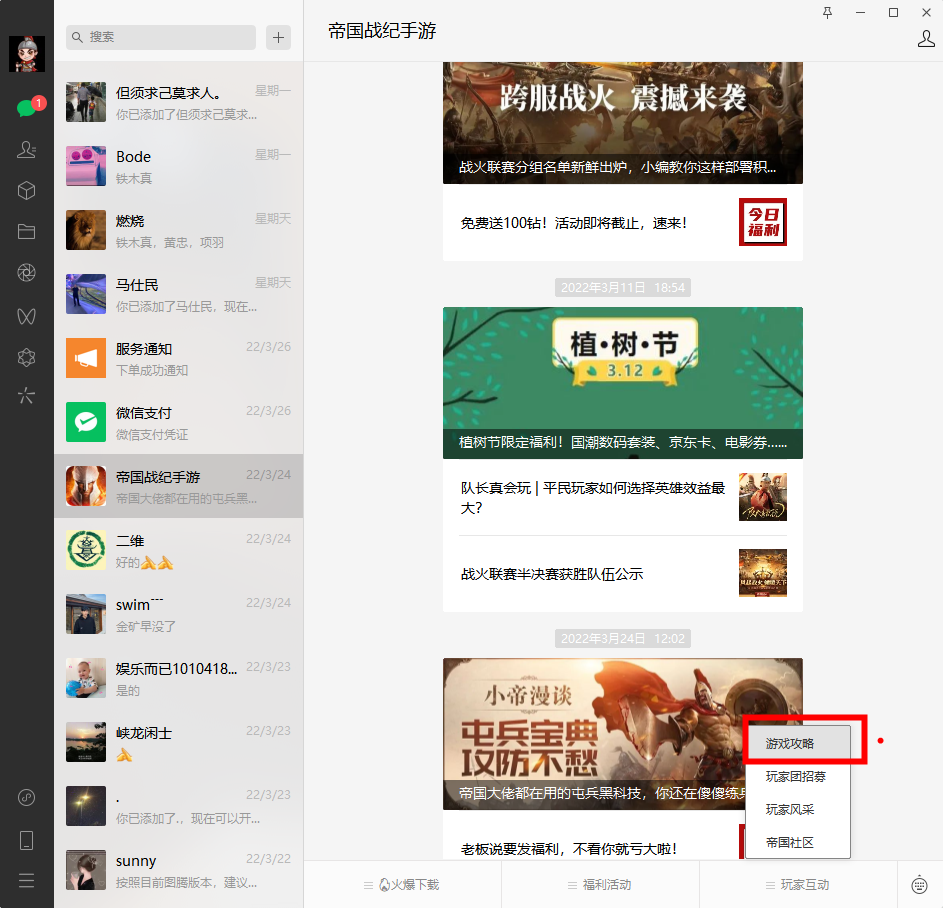This screenshot has height=908, width=943.
Task: Switch to keyboard input icon
Action: pos(920,885)
